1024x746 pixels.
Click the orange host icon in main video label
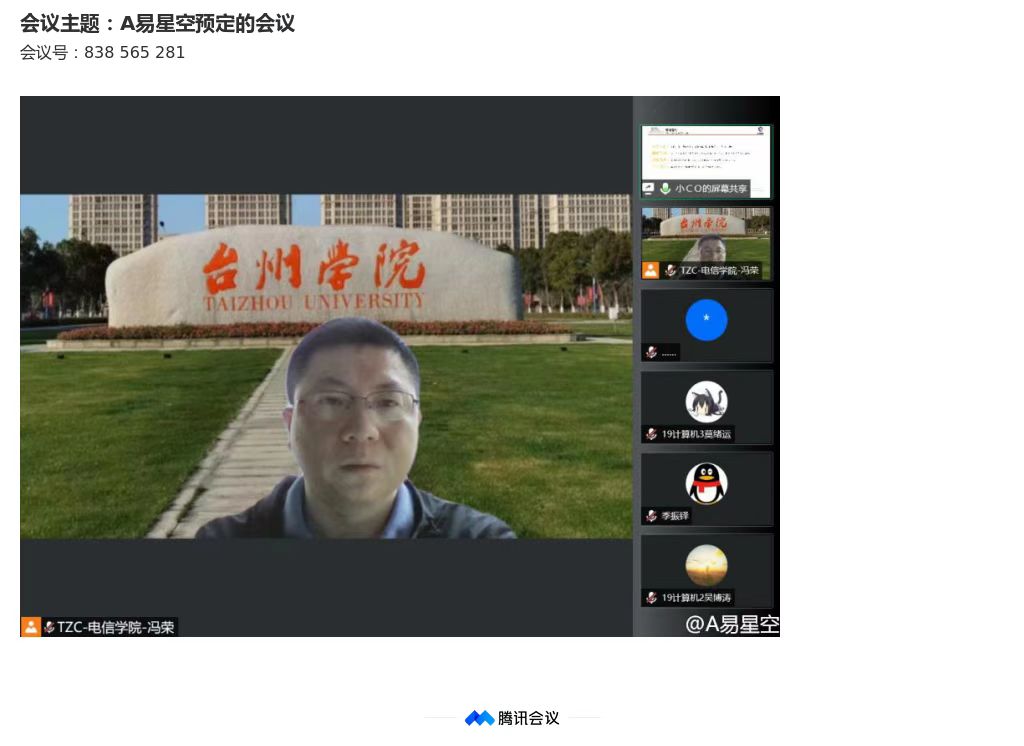click(31, 627)
